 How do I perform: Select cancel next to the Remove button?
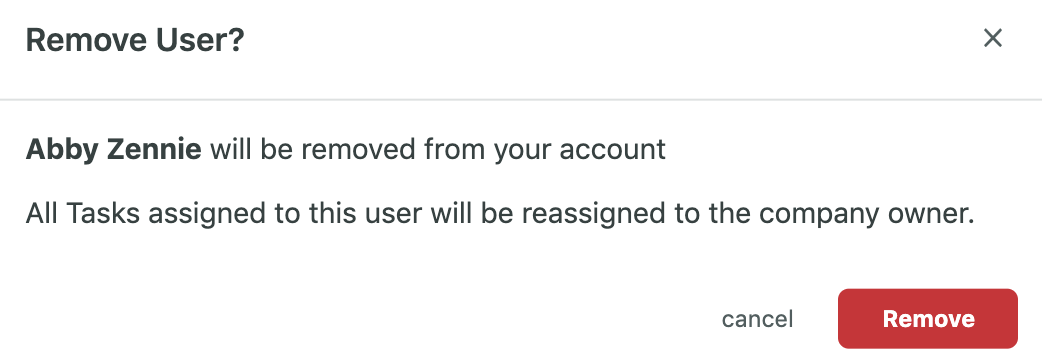click(757, 319)
